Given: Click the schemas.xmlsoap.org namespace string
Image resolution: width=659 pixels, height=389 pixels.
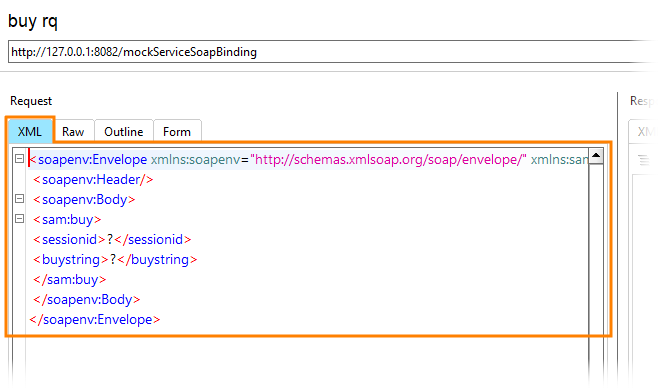Looking at the screenshot, I should 388,160.
